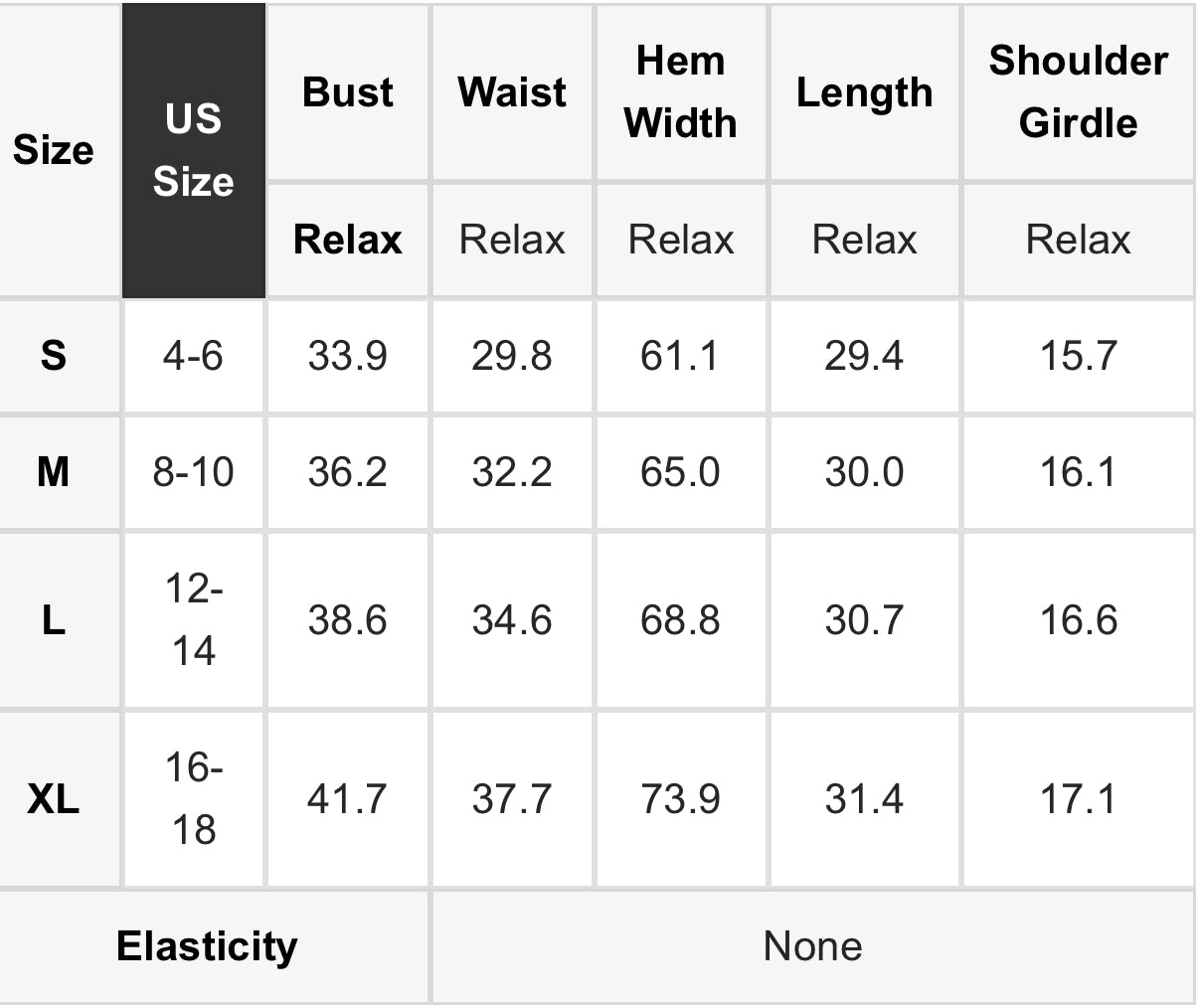Click the 73.9 hem width value
Image resolution: width=1202 pixels, height=1008 pixels.
click(681, 799)
